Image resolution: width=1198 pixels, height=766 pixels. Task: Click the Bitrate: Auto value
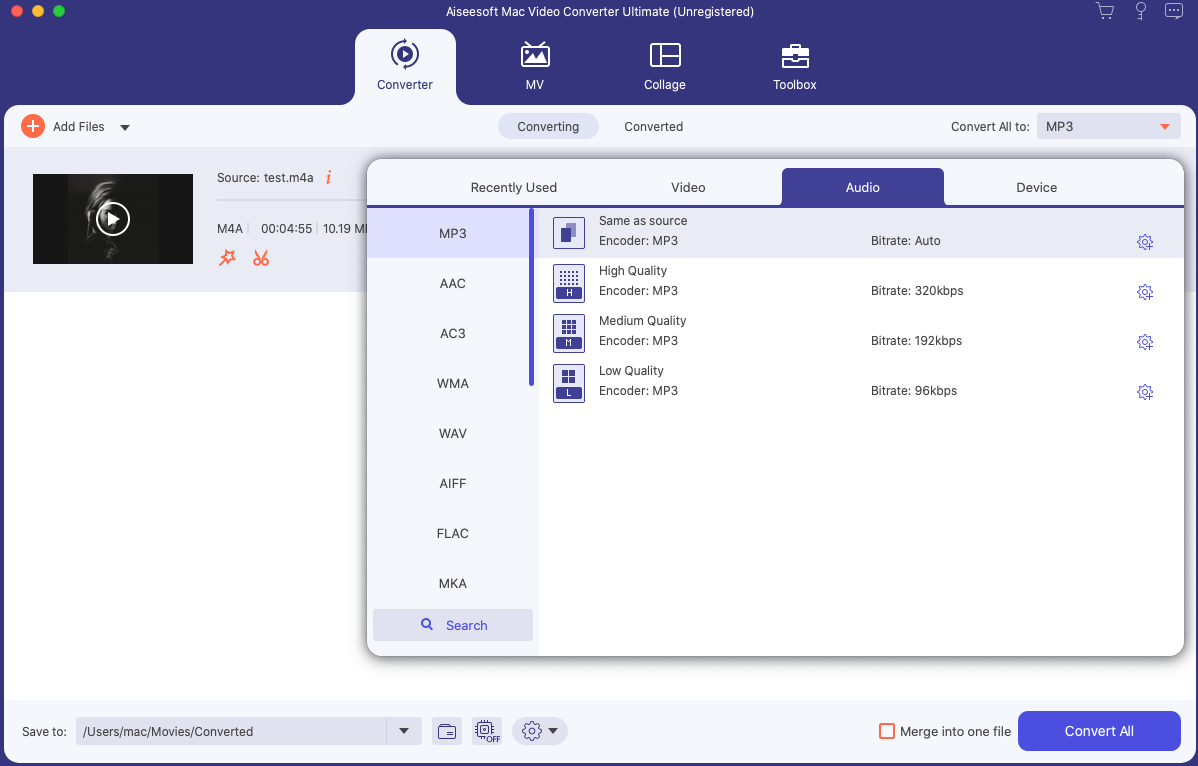pyautogui.click(x=905, y=241)
